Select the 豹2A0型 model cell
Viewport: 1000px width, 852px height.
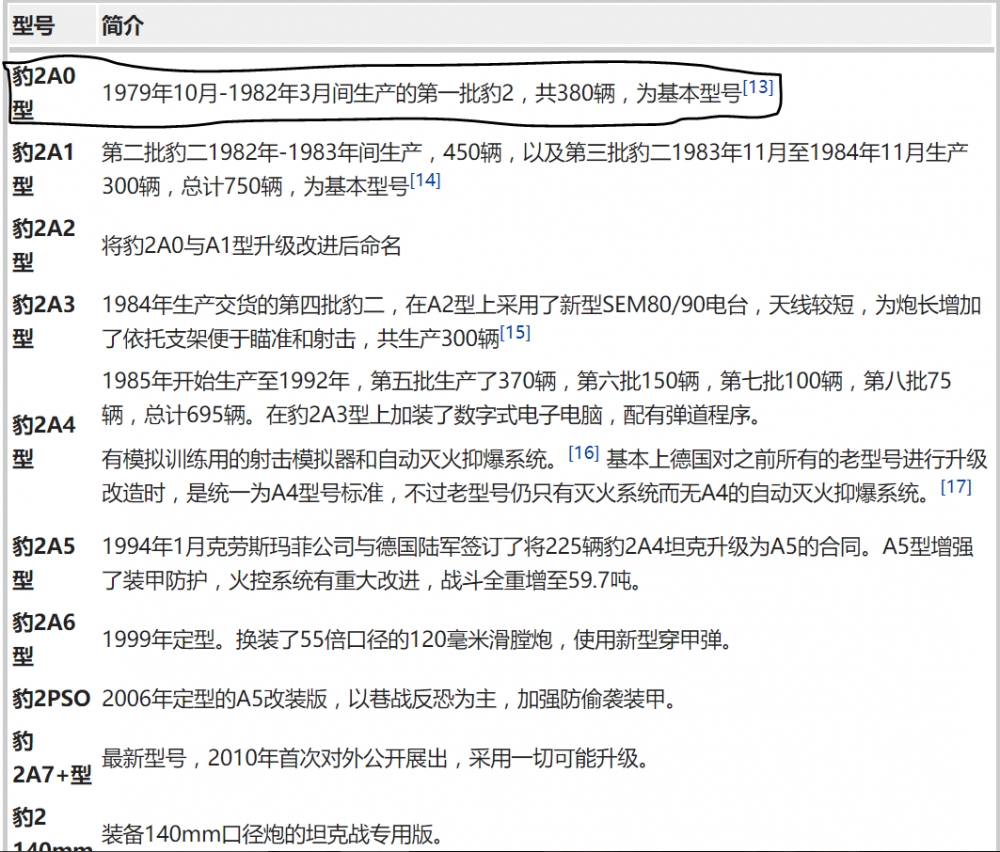tap(44, 93)
